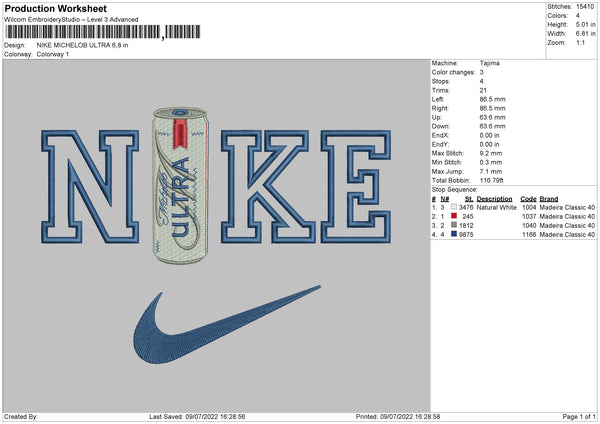This screenshot has height=424, width=600.
Task: Click the Brand column header
Action: (549, 199)
